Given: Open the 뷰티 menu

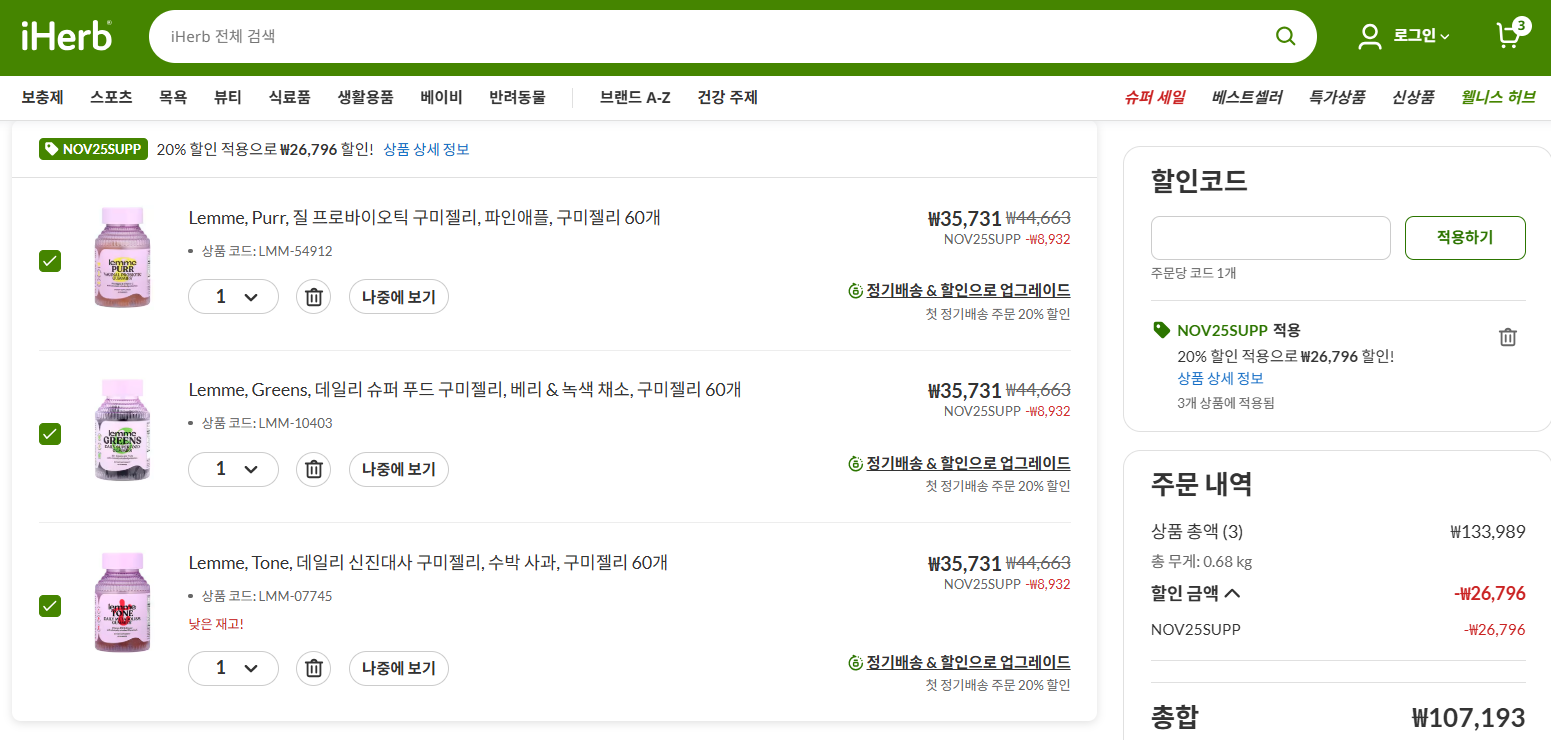Looking at the screenshot, I should 227,97.
